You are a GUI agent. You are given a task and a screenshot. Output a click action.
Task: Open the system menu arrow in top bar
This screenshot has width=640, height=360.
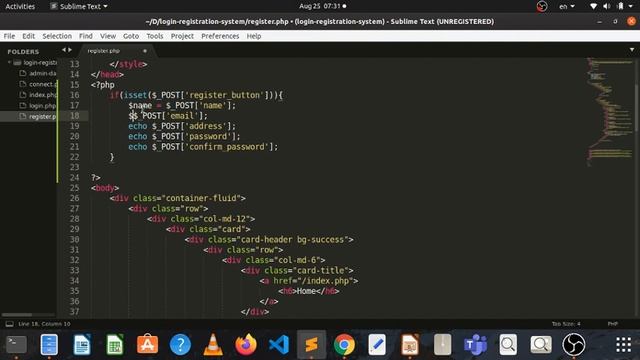click(631, 6)
